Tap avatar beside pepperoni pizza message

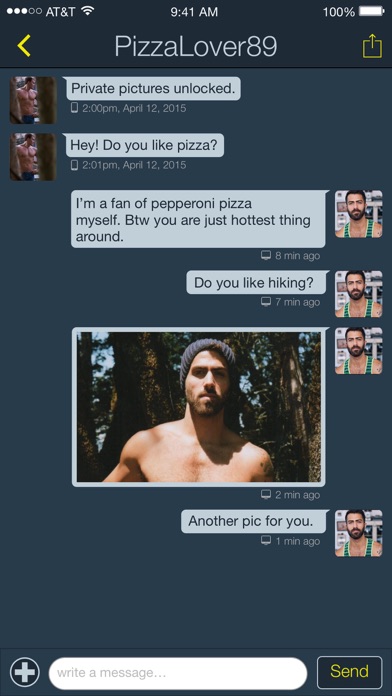[358, 214]
